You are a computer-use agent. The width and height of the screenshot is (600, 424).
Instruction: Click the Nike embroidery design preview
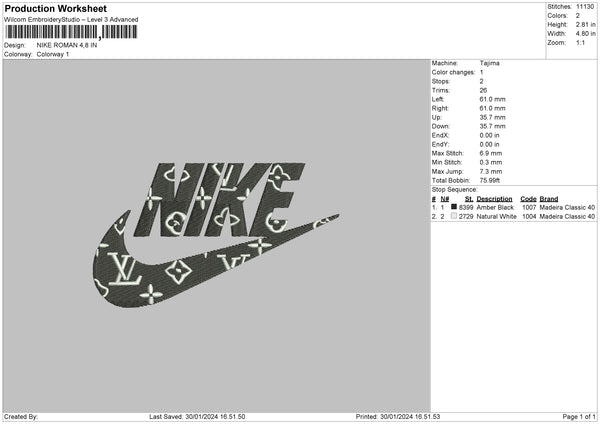216,234
